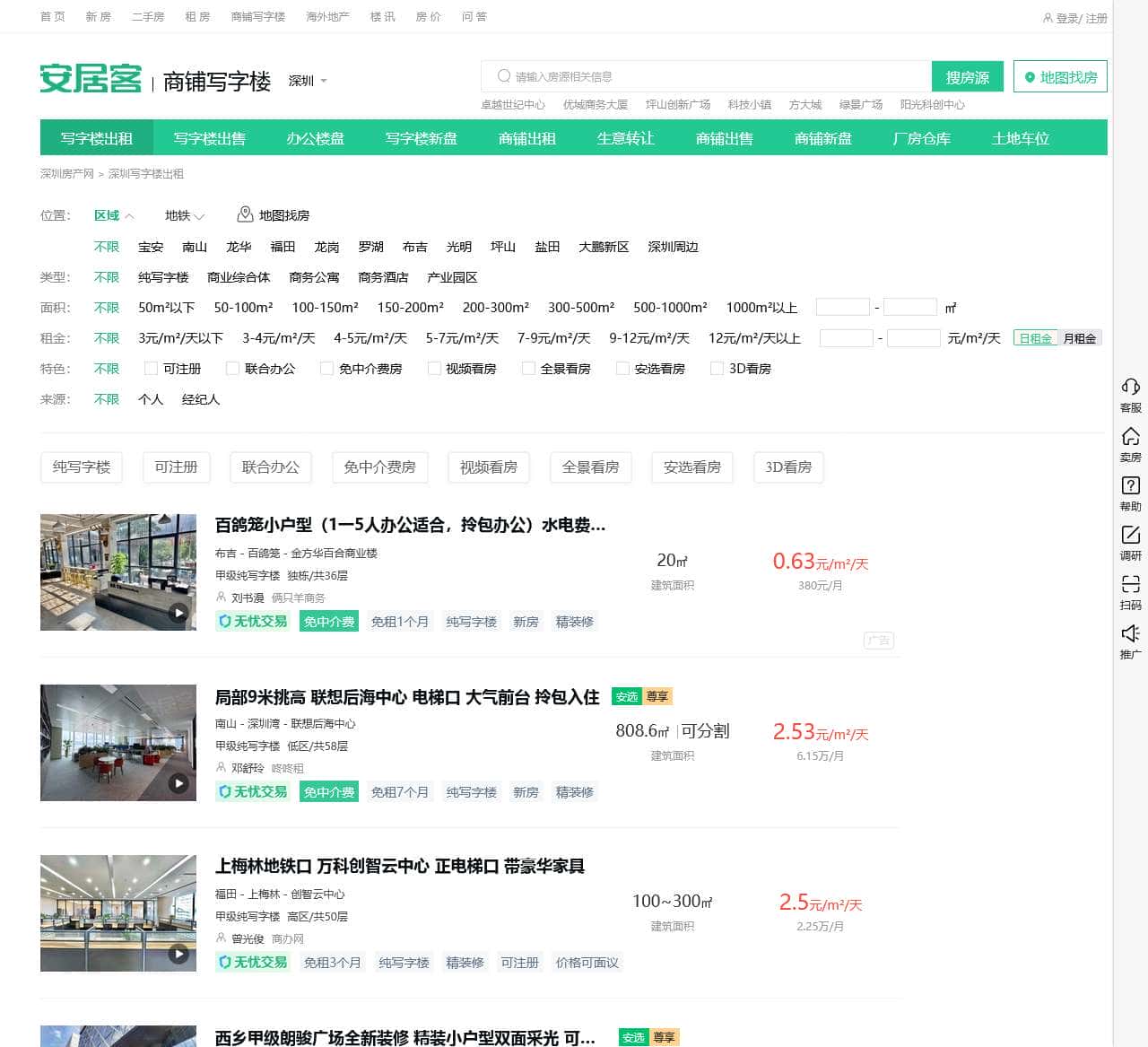Image resolution: width=1148 pixels, height=1047 pixels.
Task: Select the 写字楼出租 navigation tab
Action: 97,138
